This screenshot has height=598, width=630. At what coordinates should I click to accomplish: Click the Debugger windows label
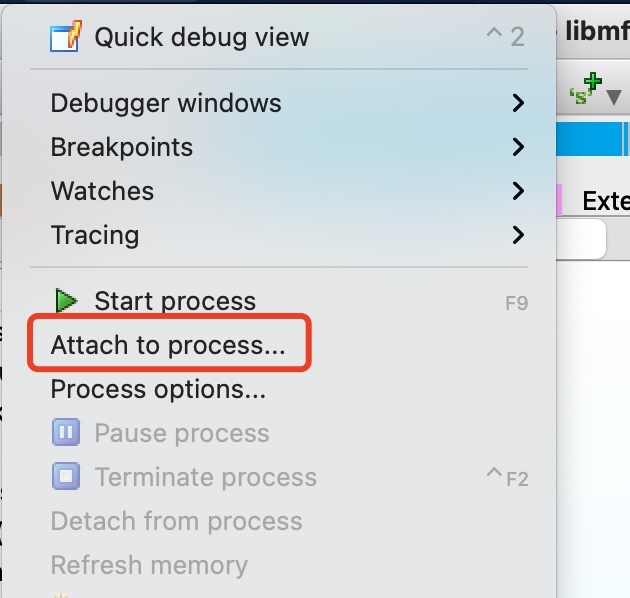(166, 103)
